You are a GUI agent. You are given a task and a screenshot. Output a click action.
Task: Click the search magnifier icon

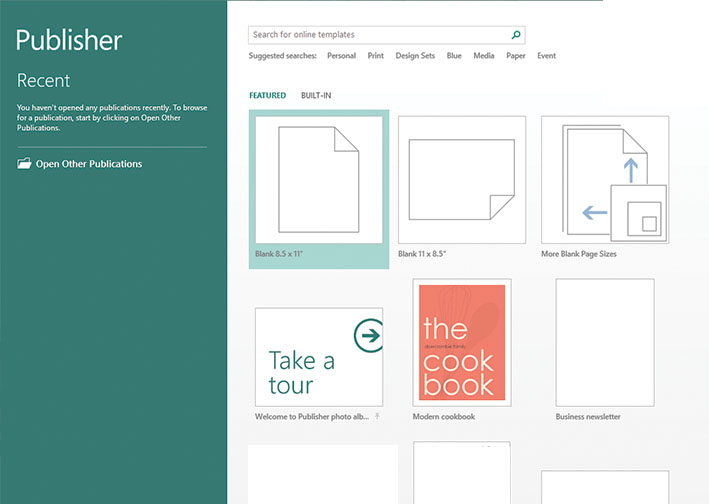(516, 35)
